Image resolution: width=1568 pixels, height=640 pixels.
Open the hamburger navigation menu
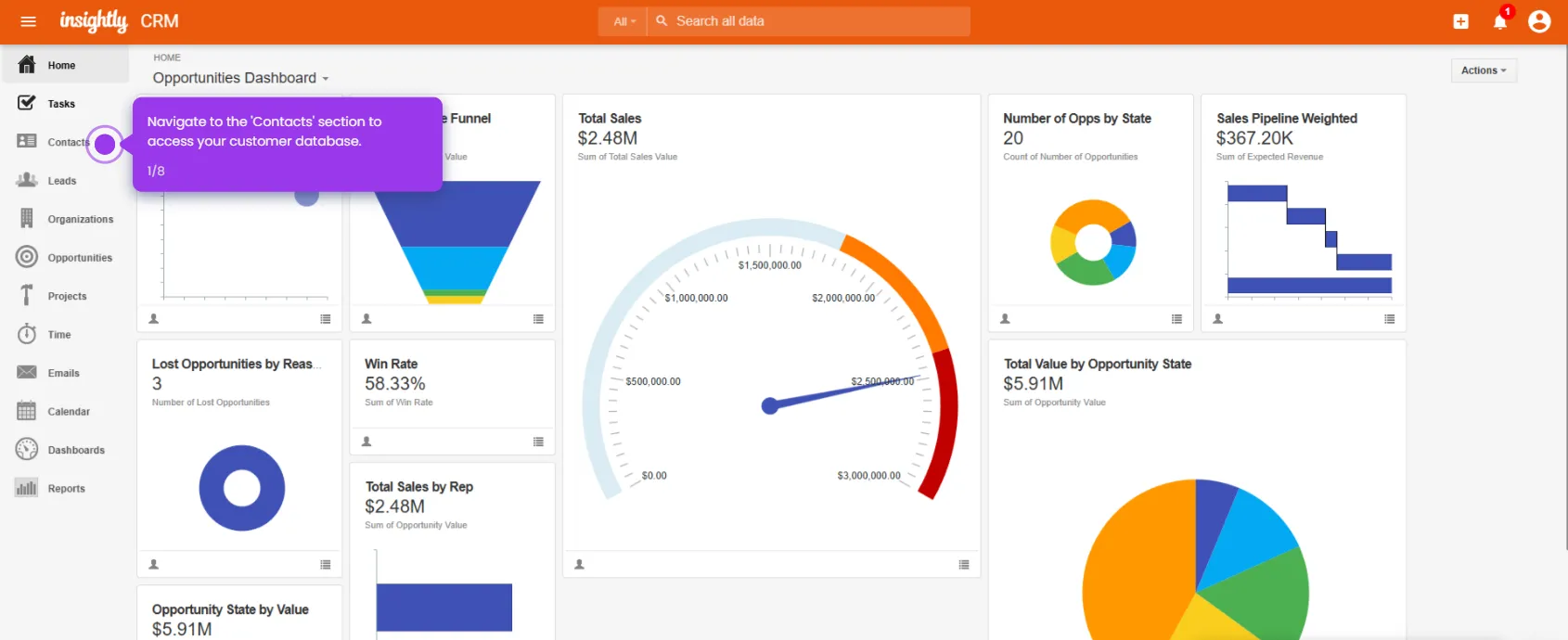(29, 21)
